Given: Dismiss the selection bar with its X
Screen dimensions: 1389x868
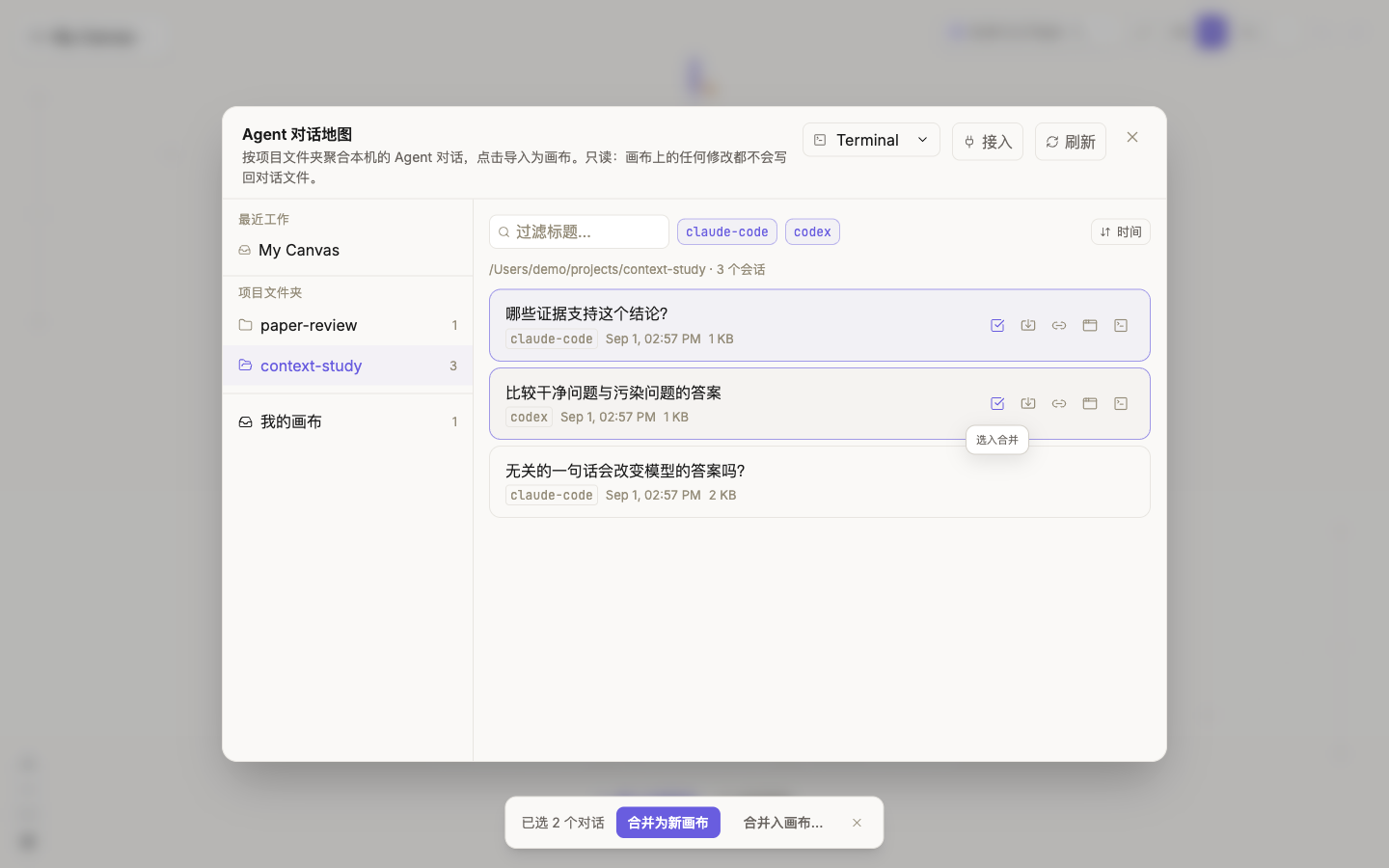Looking at the screenshot, I should (x=857, y=823).
